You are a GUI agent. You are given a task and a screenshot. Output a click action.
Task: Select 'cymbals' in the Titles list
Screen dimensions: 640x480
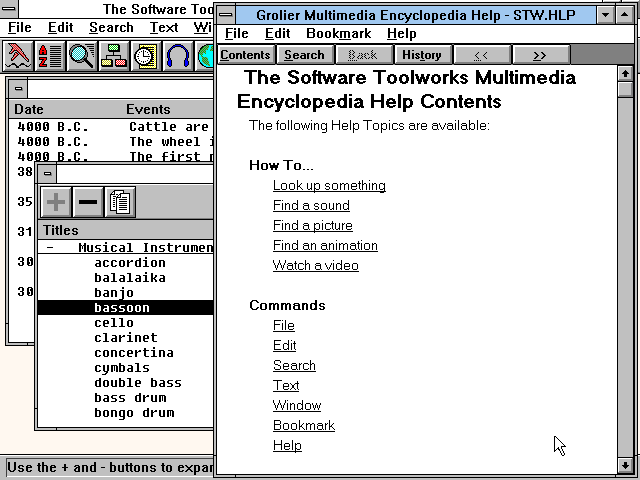pos(122,368)
